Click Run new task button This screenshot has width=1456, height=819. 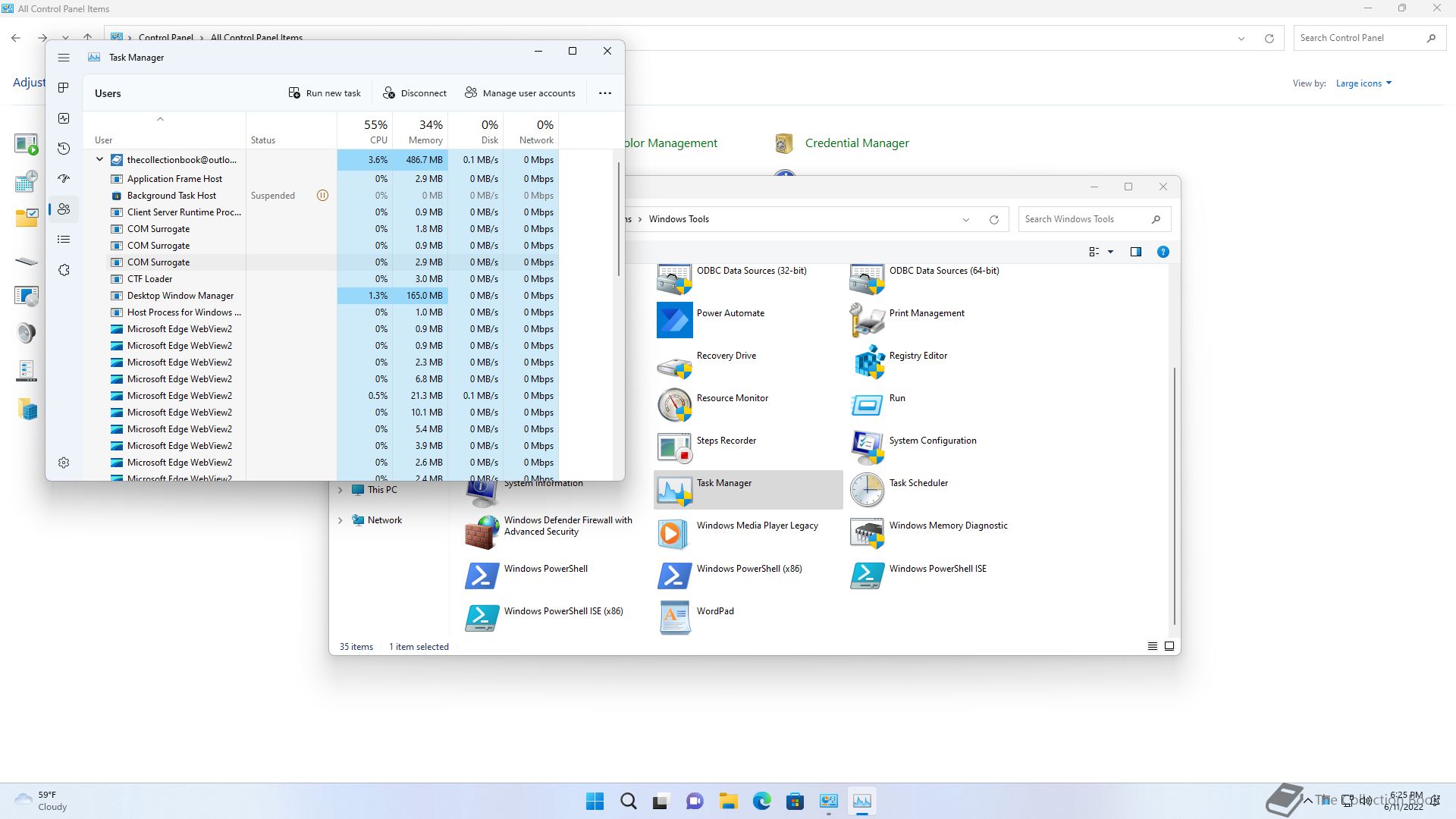point(325,93)
